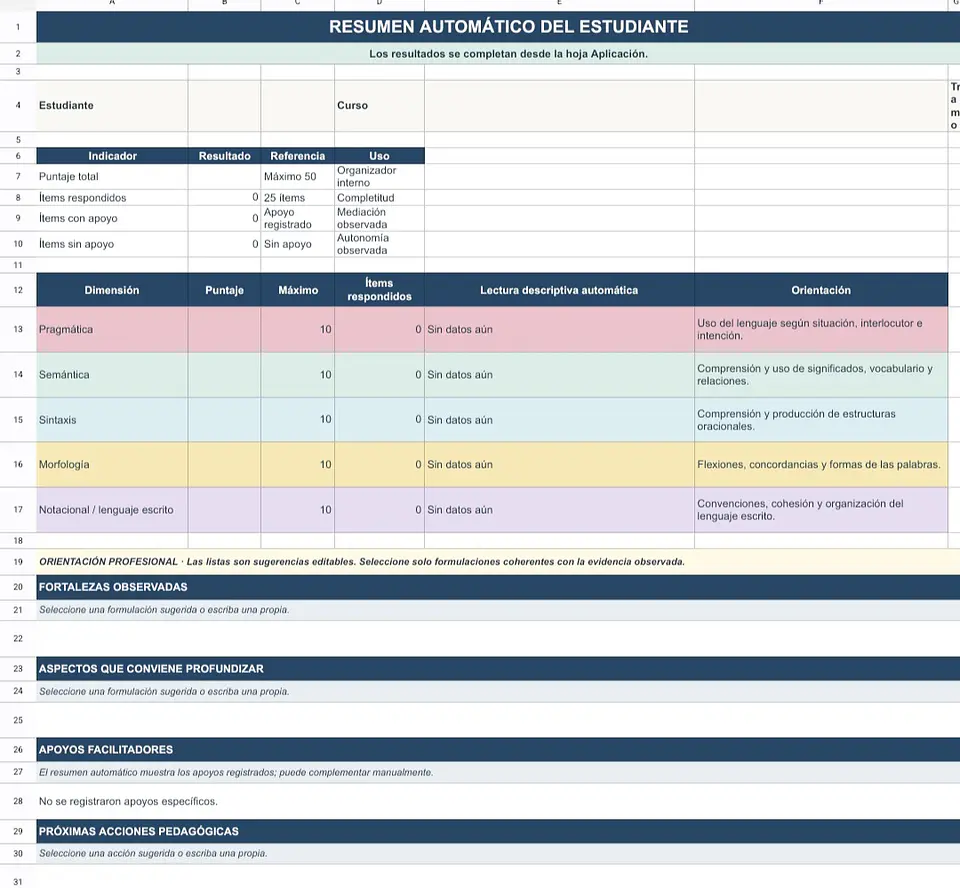960x888 pixels.
Task: Click the 'Ítems respondidos' indicator cell
Action: point(112,198)
